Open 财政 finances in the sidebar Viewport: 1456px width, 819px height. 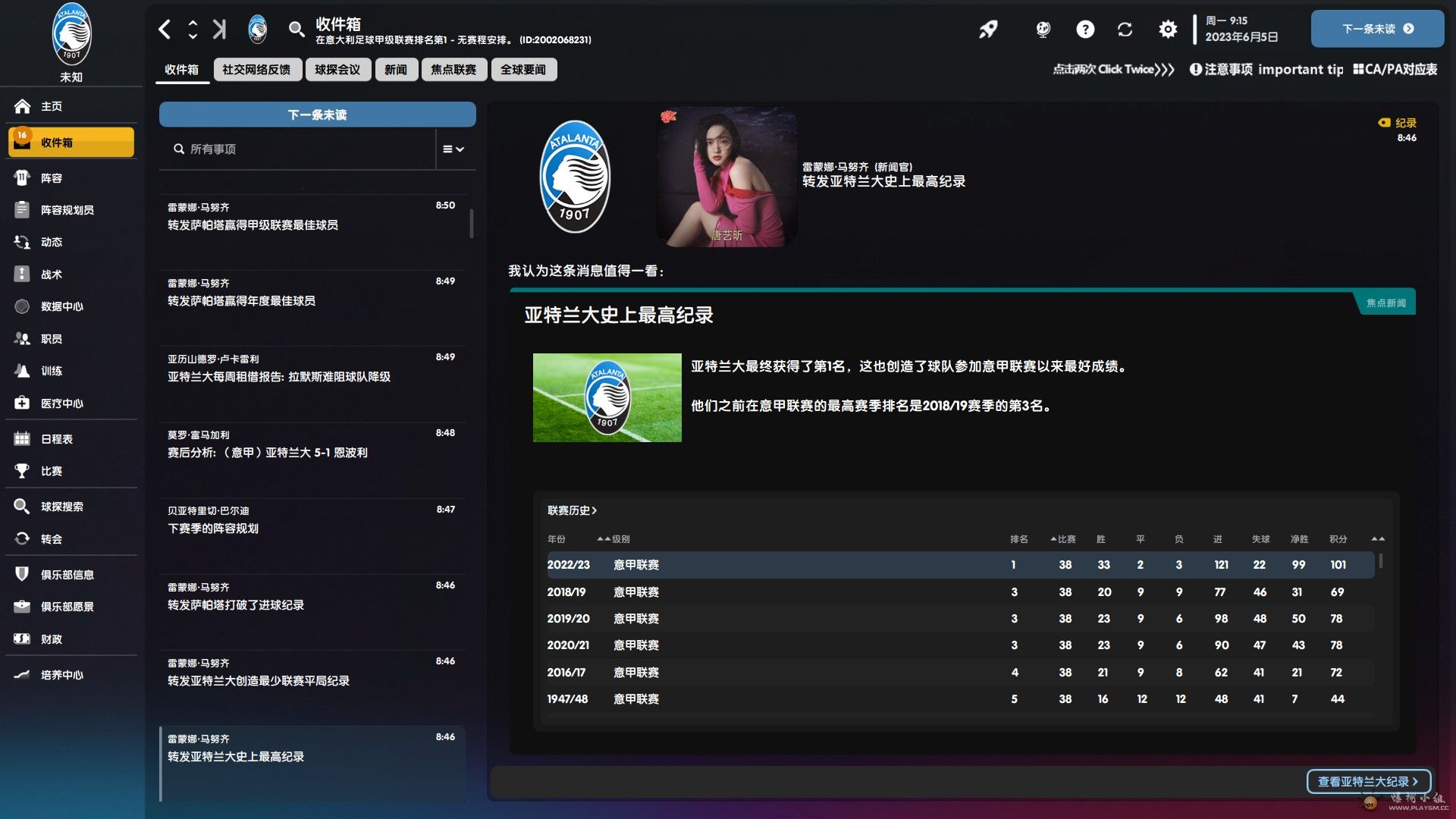[x=71, y=639]
